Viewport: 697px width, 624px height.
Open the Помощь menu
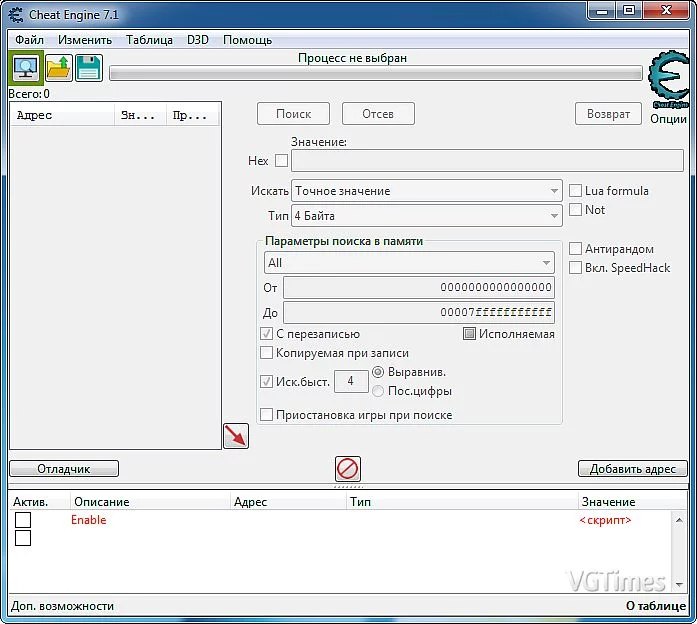click(248, 40)
